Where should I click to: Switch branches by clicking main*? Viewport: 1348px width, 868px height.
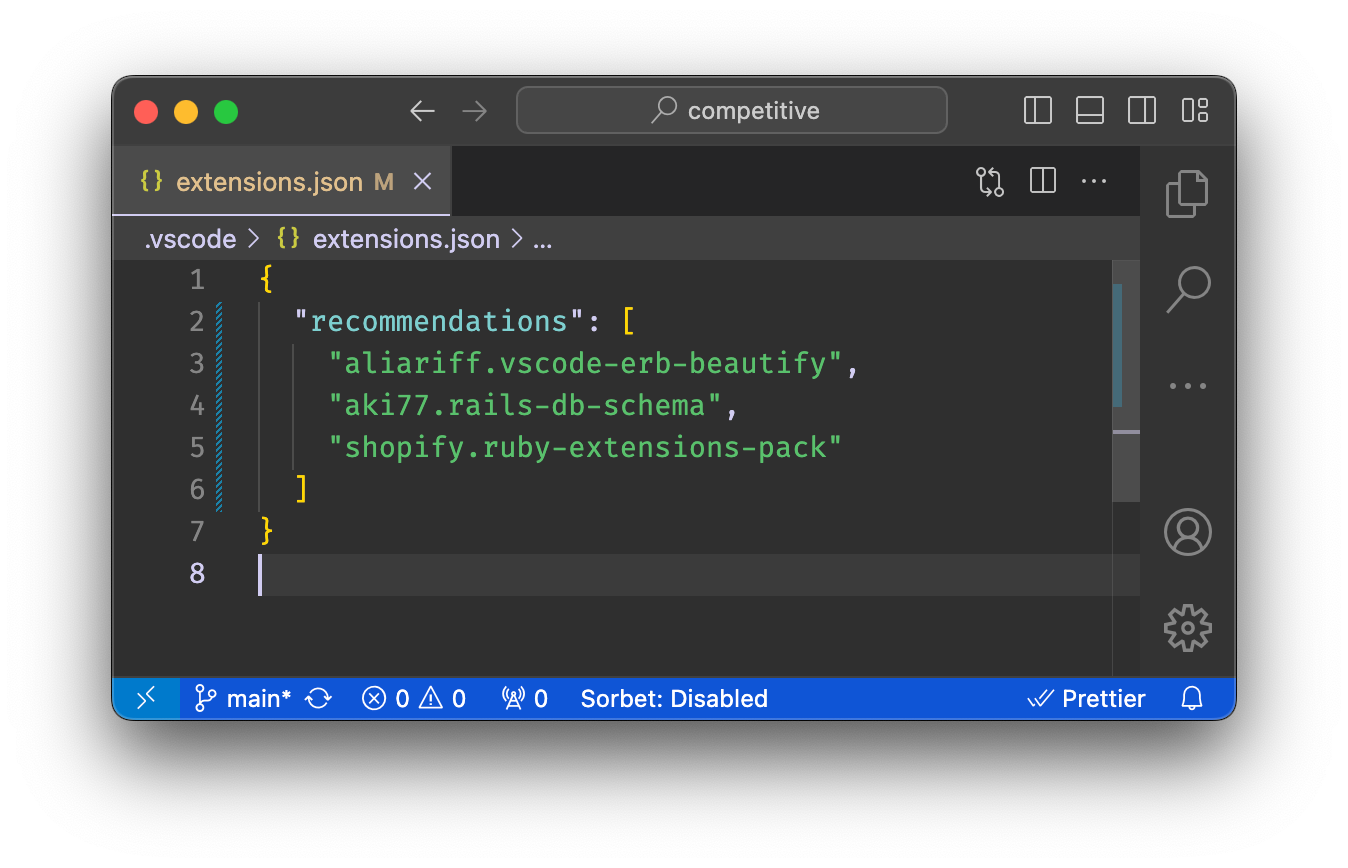pos(245,698)
